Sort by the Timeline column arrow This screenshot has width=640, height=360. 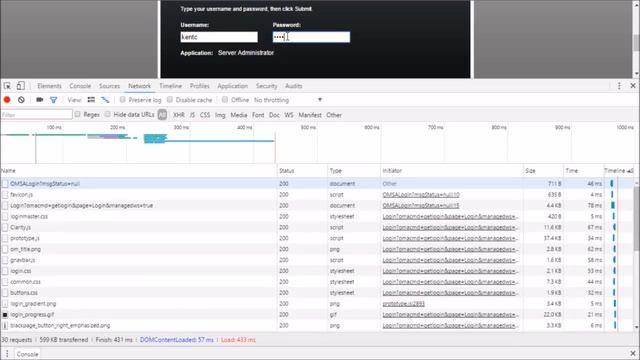point(630,171)
